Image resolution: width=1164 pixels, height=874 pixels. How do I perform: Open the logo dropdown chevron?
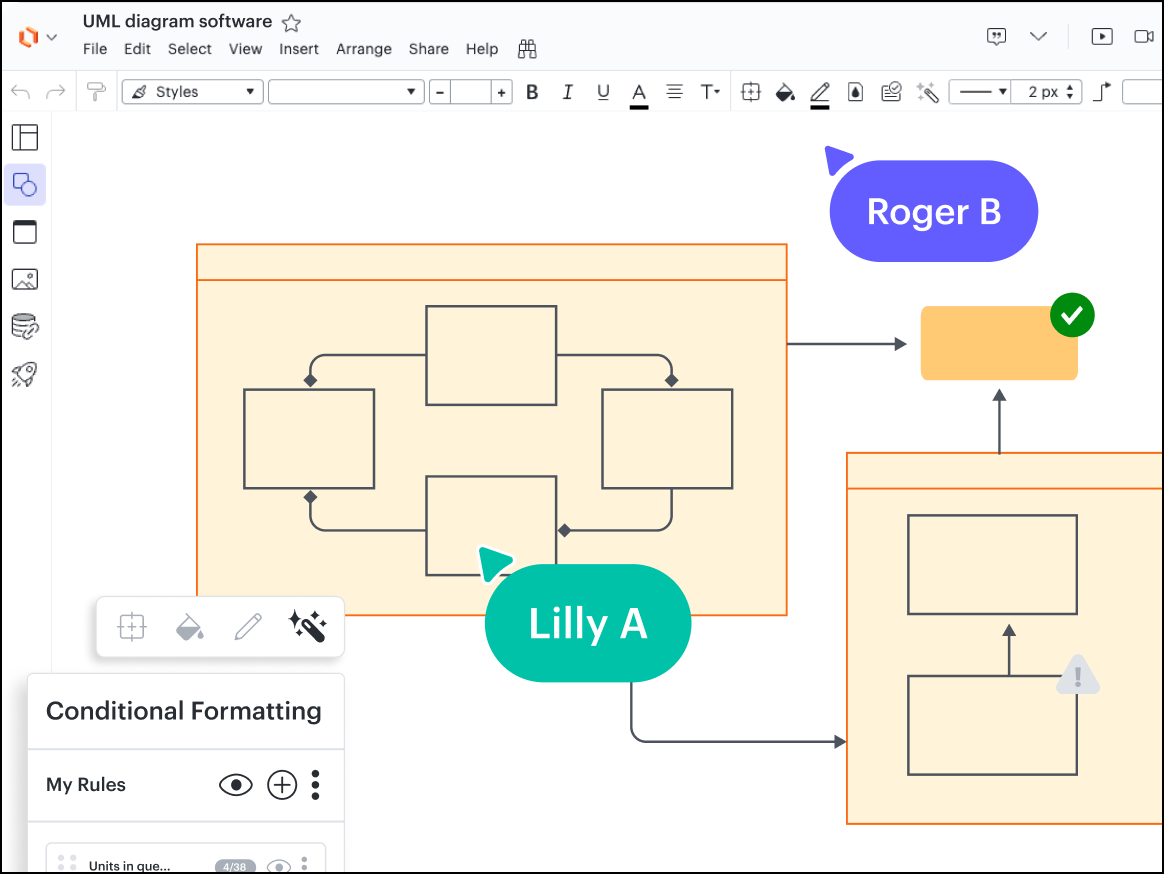point(52,36)
